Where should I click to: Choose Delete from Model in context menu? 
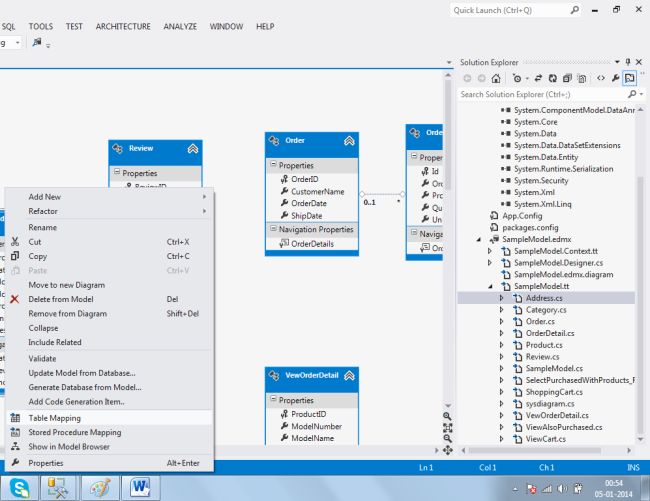point(109,299)
